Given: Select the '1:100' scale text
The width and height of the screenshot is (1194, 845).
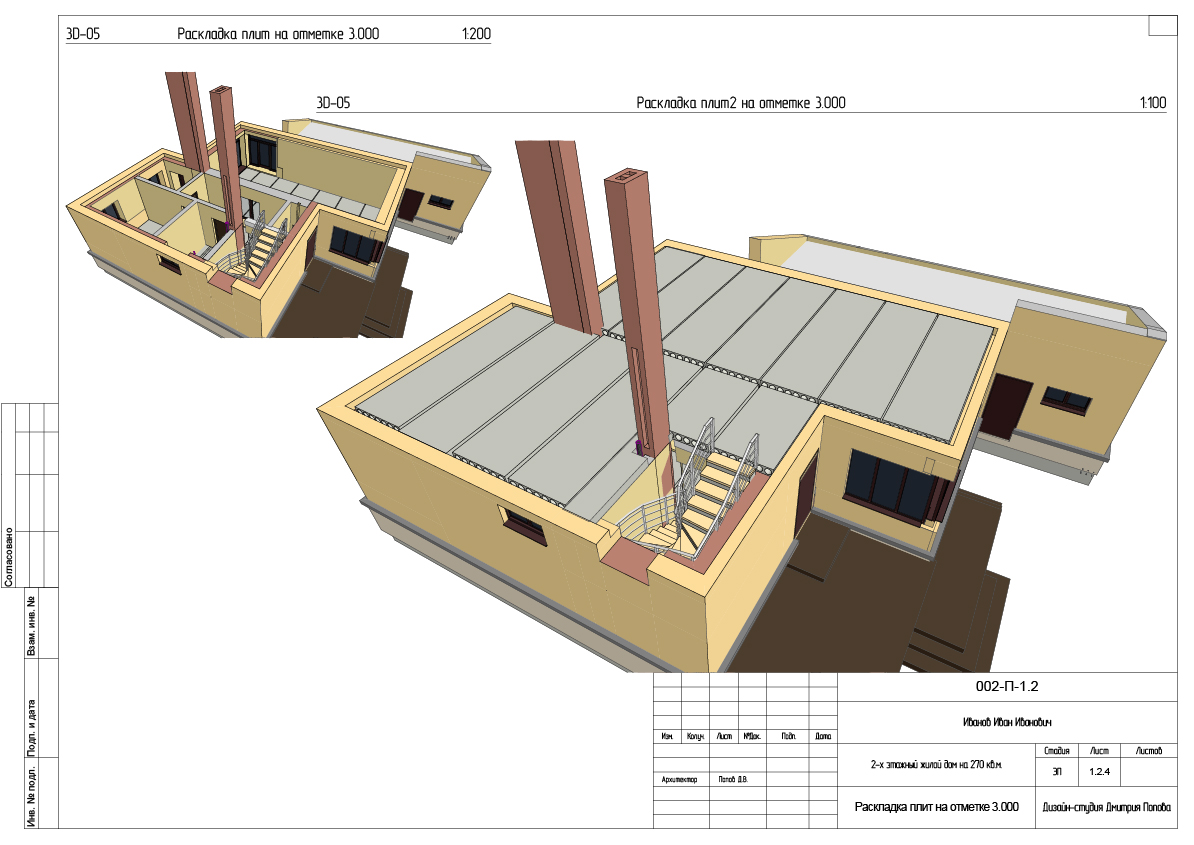Looking at the screenshot, I should point(1153,103).
